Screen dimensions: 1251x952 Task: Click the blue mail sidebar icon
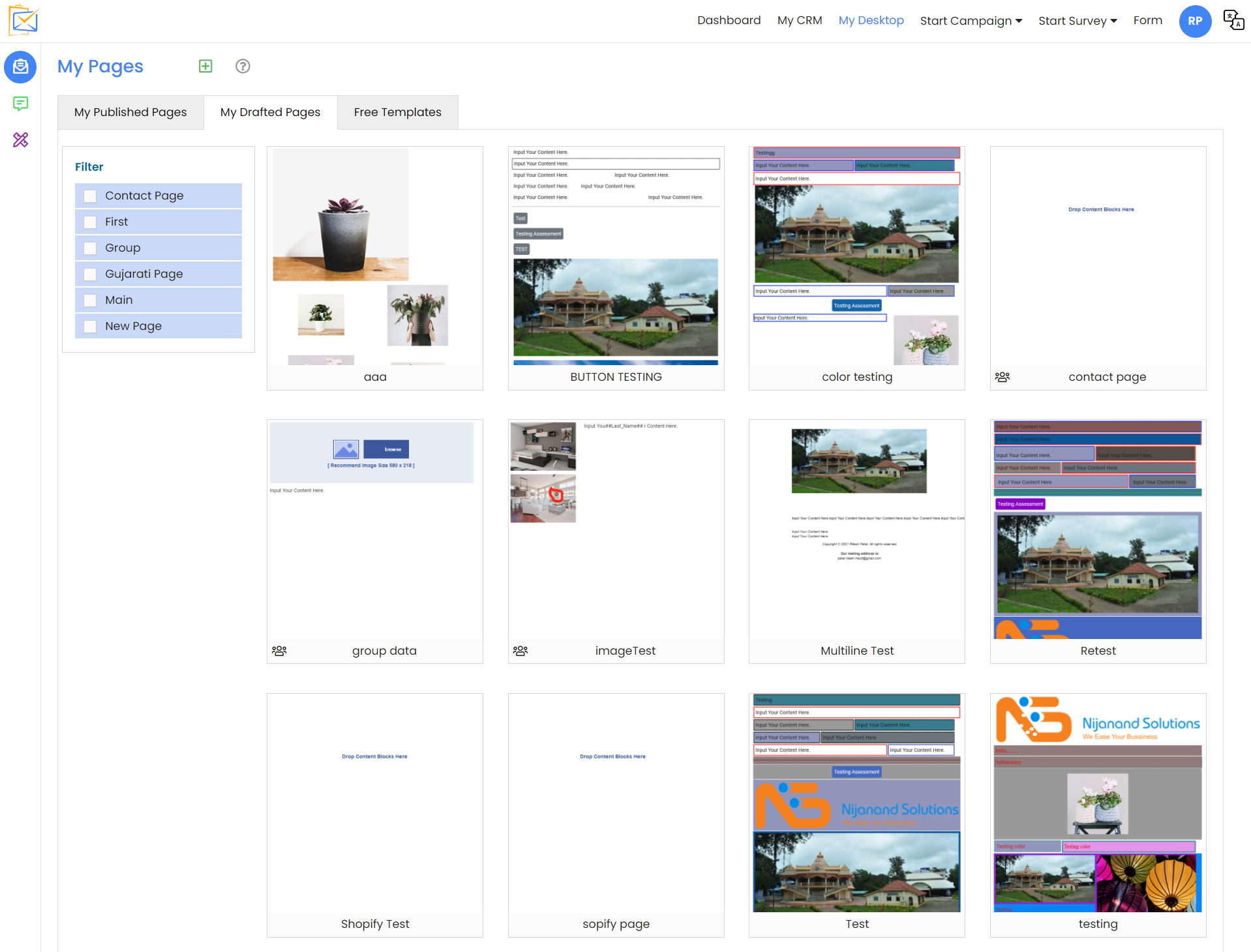[21, 67]
